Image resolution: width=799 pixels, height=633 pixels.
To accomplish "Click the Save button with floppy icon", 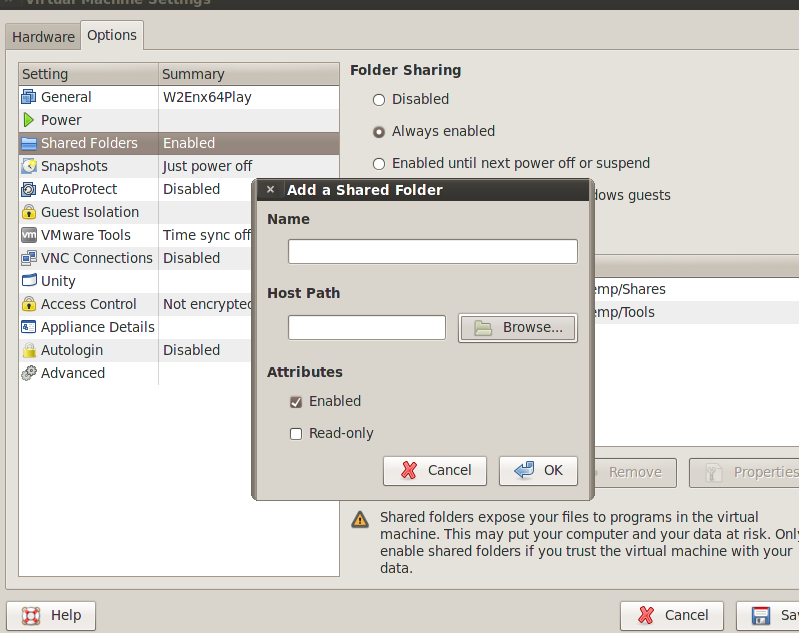I will click(x=768, y=616).
